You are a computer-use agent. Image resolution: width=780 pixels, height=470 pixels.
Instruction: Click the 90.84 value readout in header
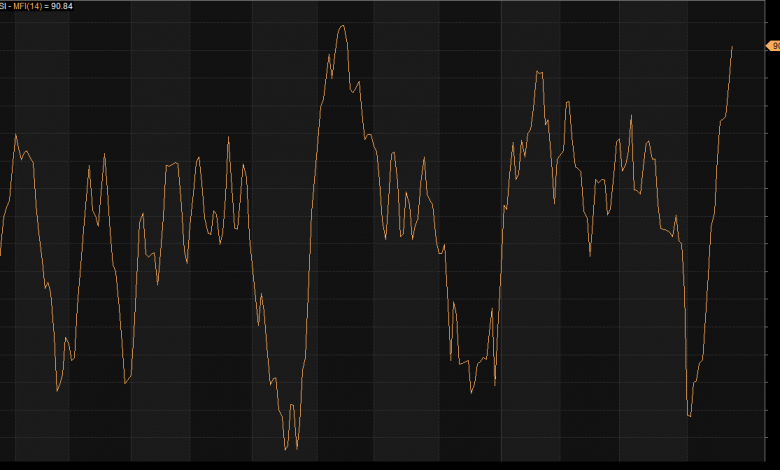pos(61,6)
